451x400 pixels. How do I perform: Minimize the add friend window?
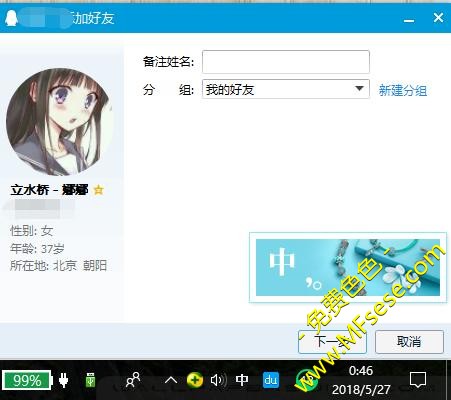click(409, 20)
